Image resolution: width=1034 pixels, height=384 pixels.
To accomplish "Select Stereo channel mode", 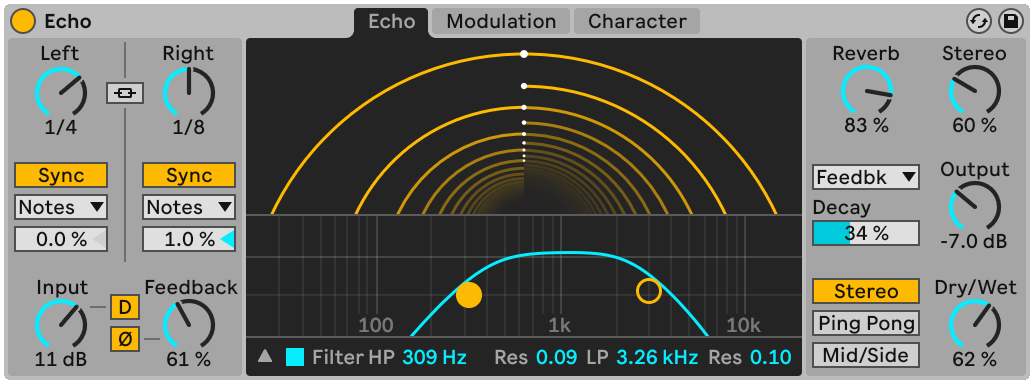I will [x=866, y=291].
